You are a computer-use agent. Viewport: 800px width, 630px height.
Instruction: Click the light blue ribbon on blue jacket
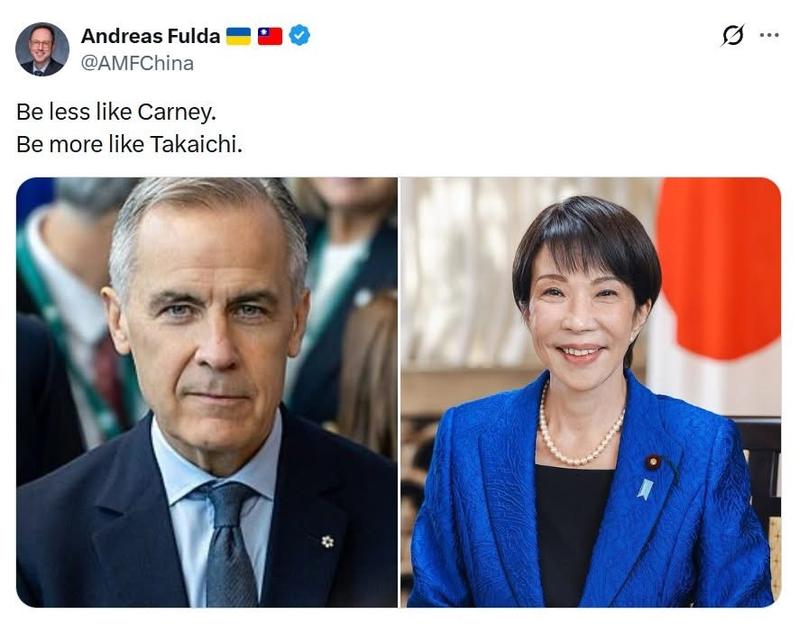tap(645, 489)
